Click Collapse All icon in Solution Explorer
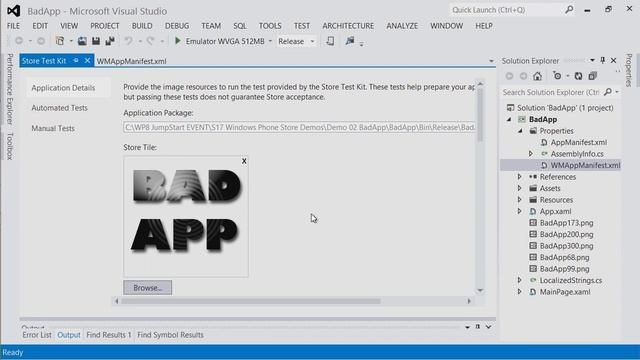Screen dimensions: 640x360 tap(593, 76)
